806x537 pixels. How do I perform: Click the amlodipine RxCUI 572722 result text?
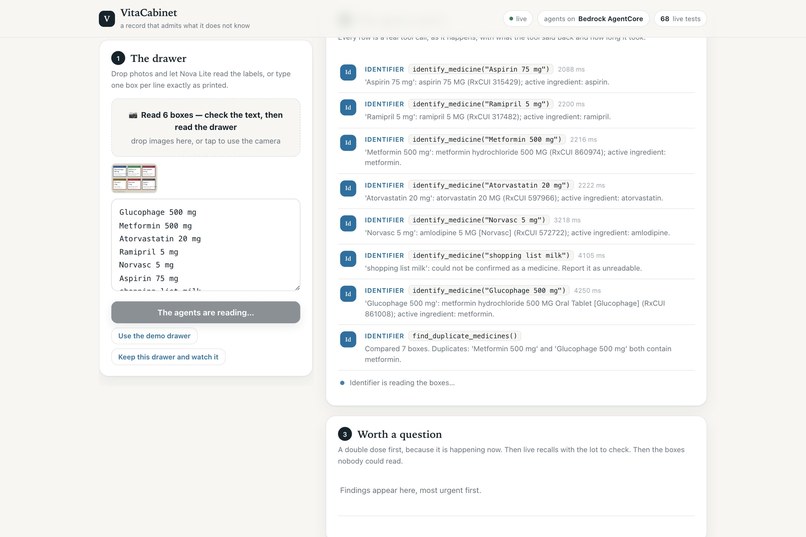point(517,233)
